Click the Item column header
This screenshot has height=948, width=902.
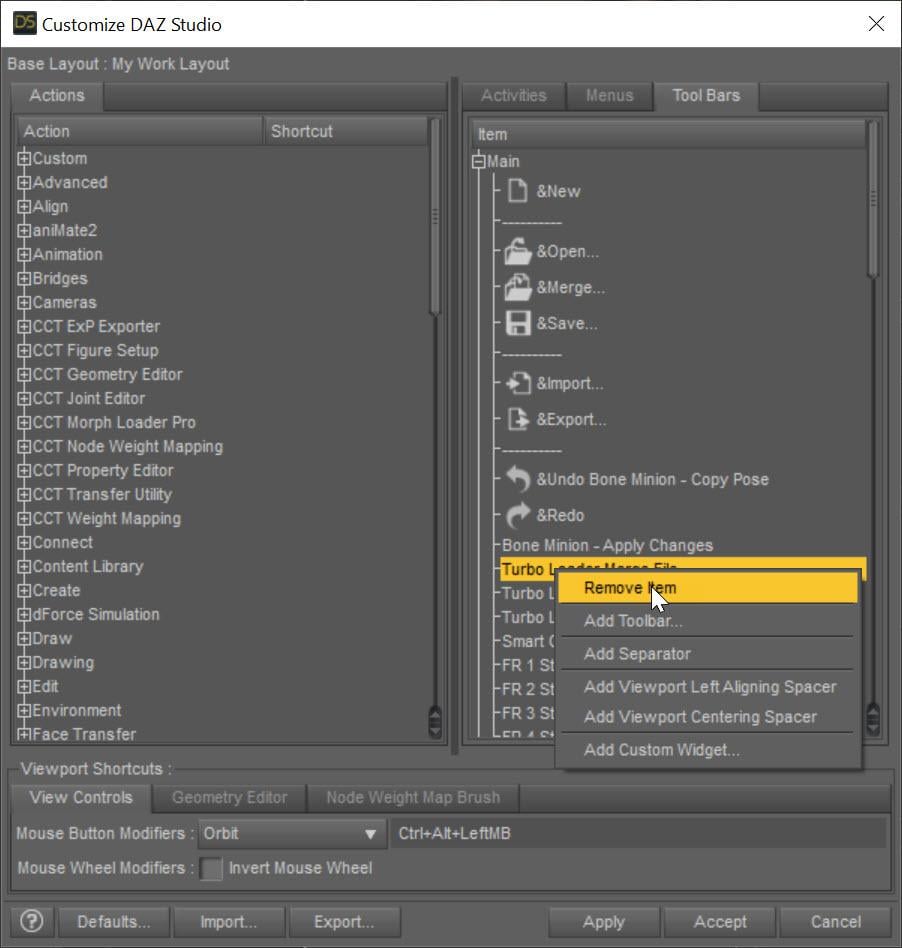[668, 134]
